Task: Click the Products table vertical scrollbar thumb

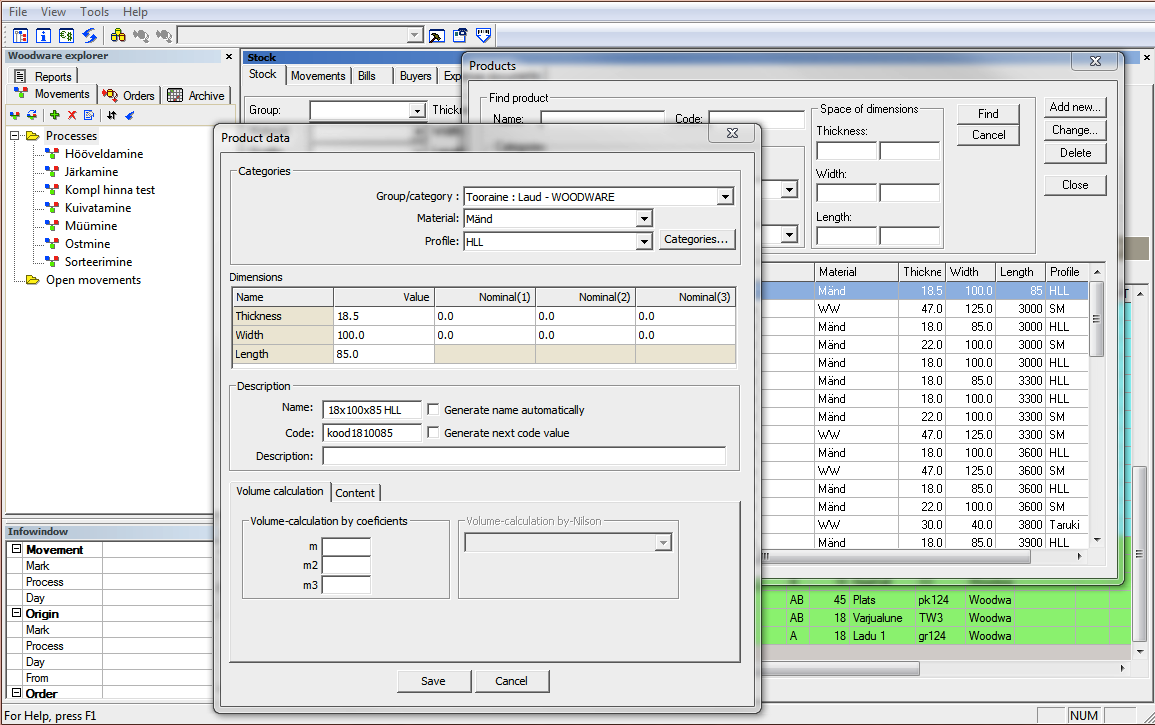Action: click(x=1096, y=319)
